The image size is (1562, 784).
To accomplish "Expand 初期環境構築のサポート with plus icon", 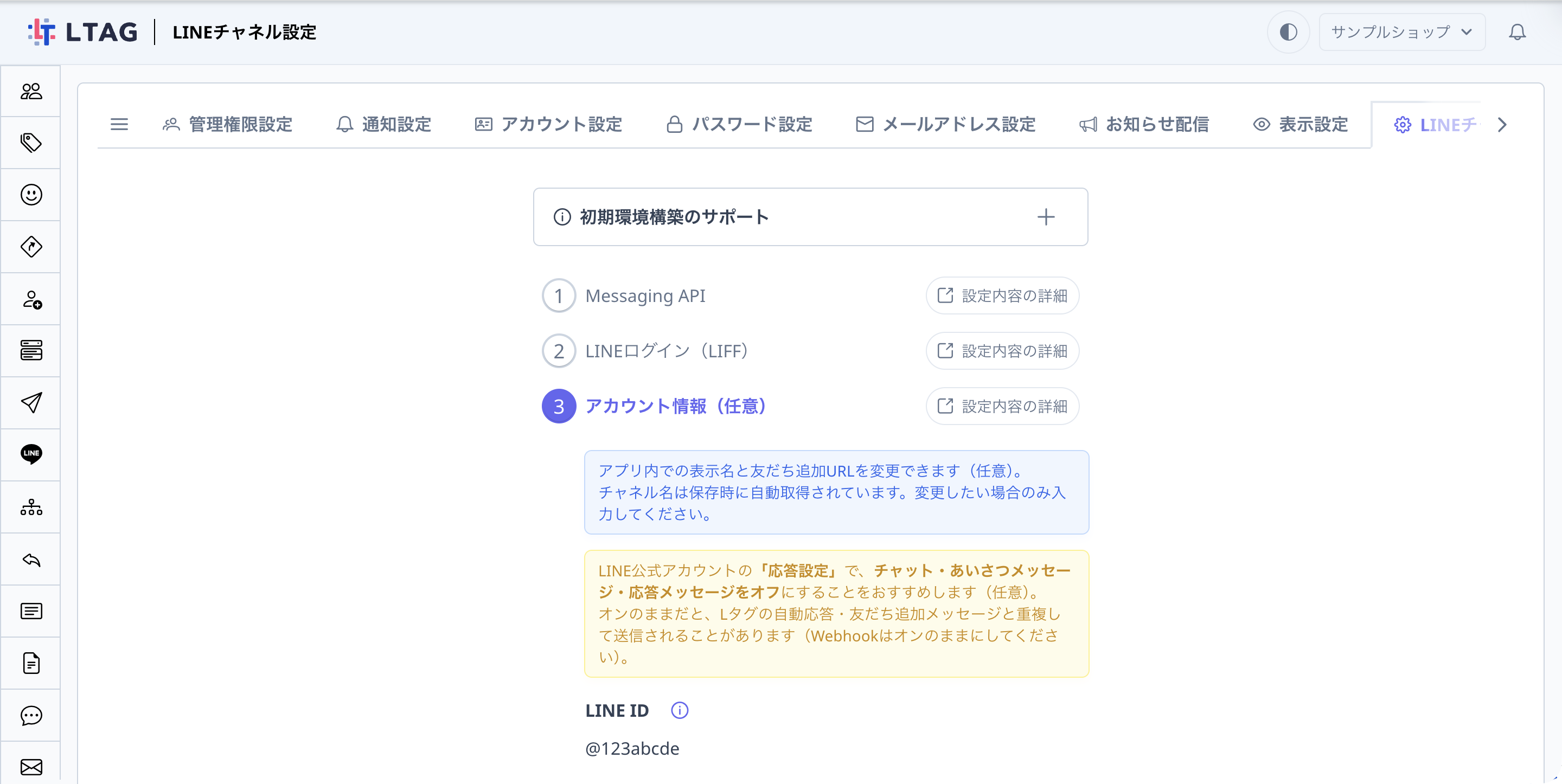I will pyautogui.click(x=1045, y=217).
